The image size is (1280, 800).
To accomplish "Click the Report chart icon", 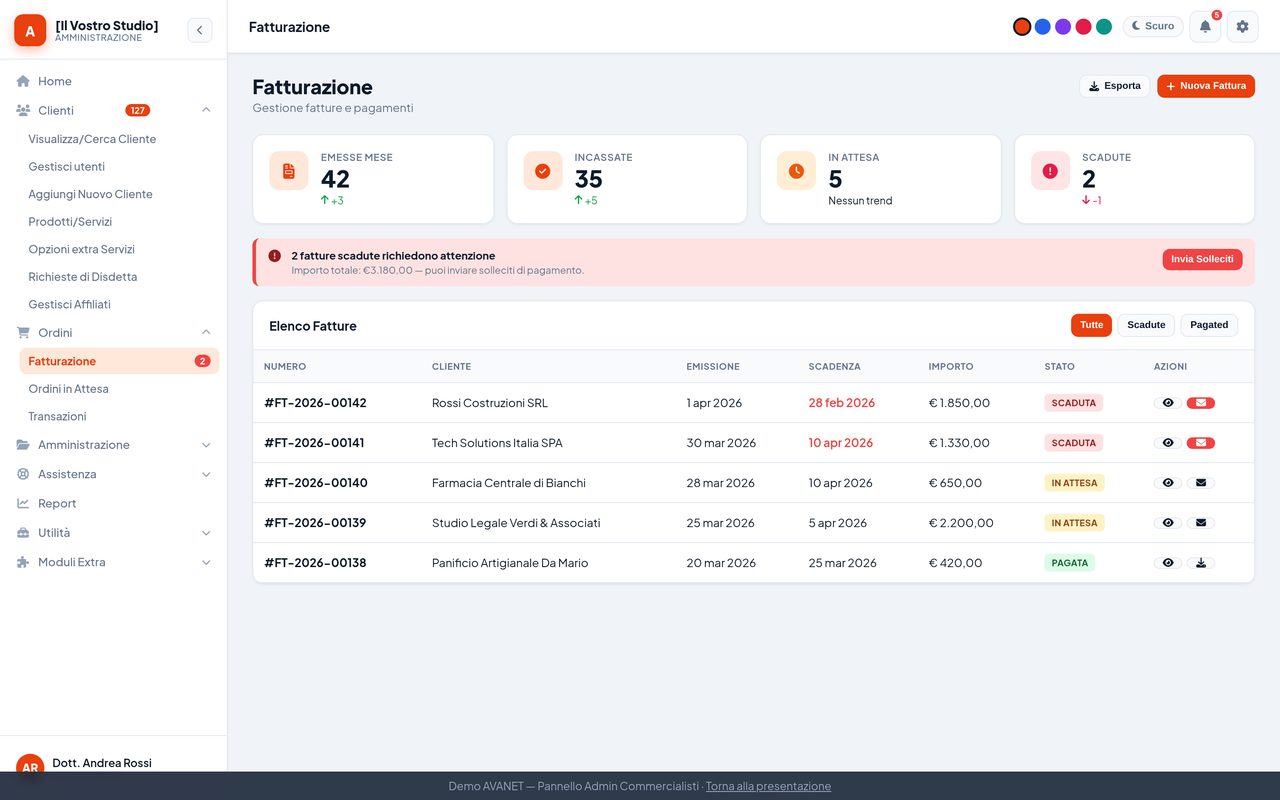I will [23, 503].
